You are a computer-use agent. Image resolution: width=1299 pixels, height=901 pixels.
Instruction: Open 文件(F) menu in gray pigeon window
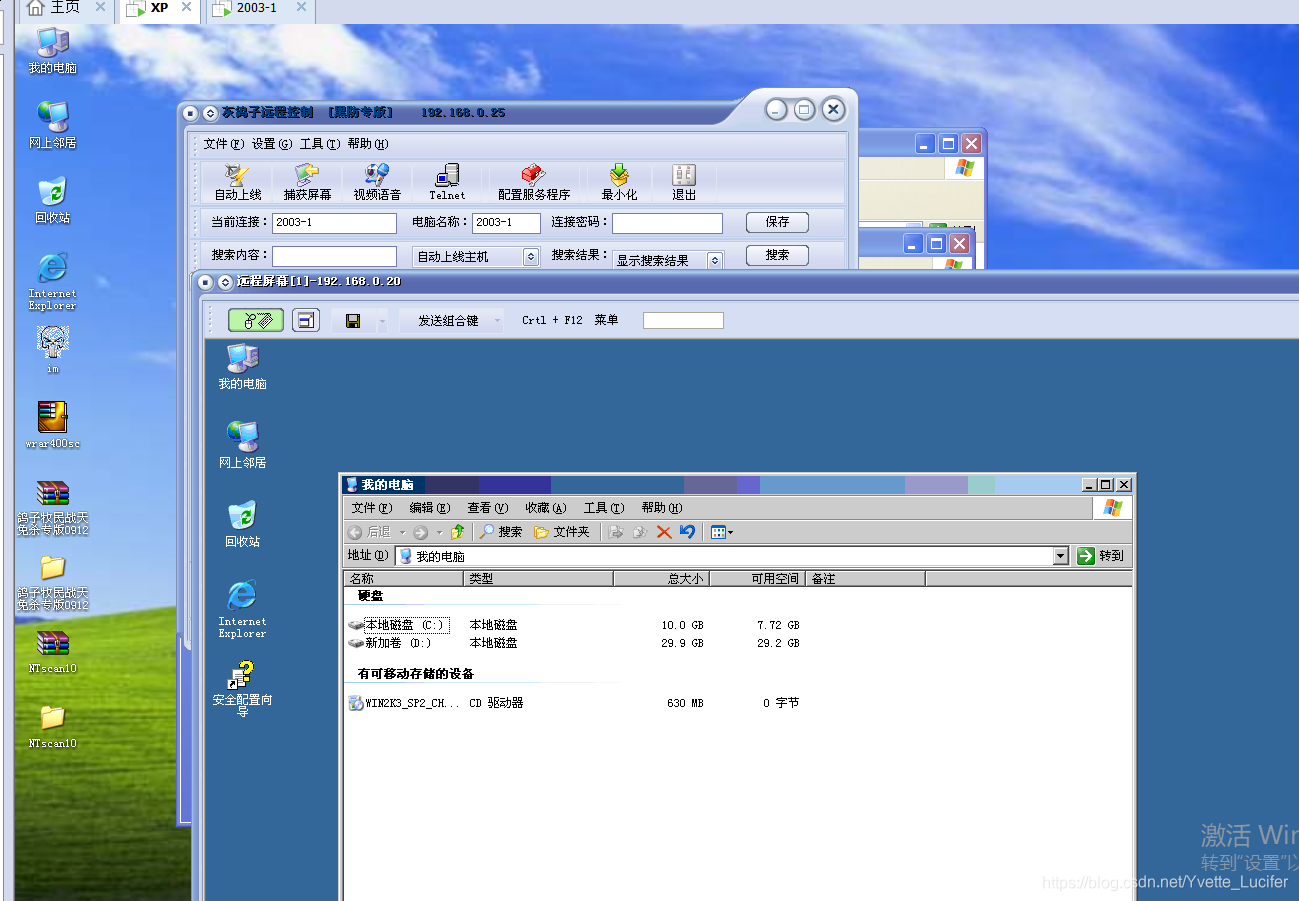pyautogui.click(x=224, y=144)
